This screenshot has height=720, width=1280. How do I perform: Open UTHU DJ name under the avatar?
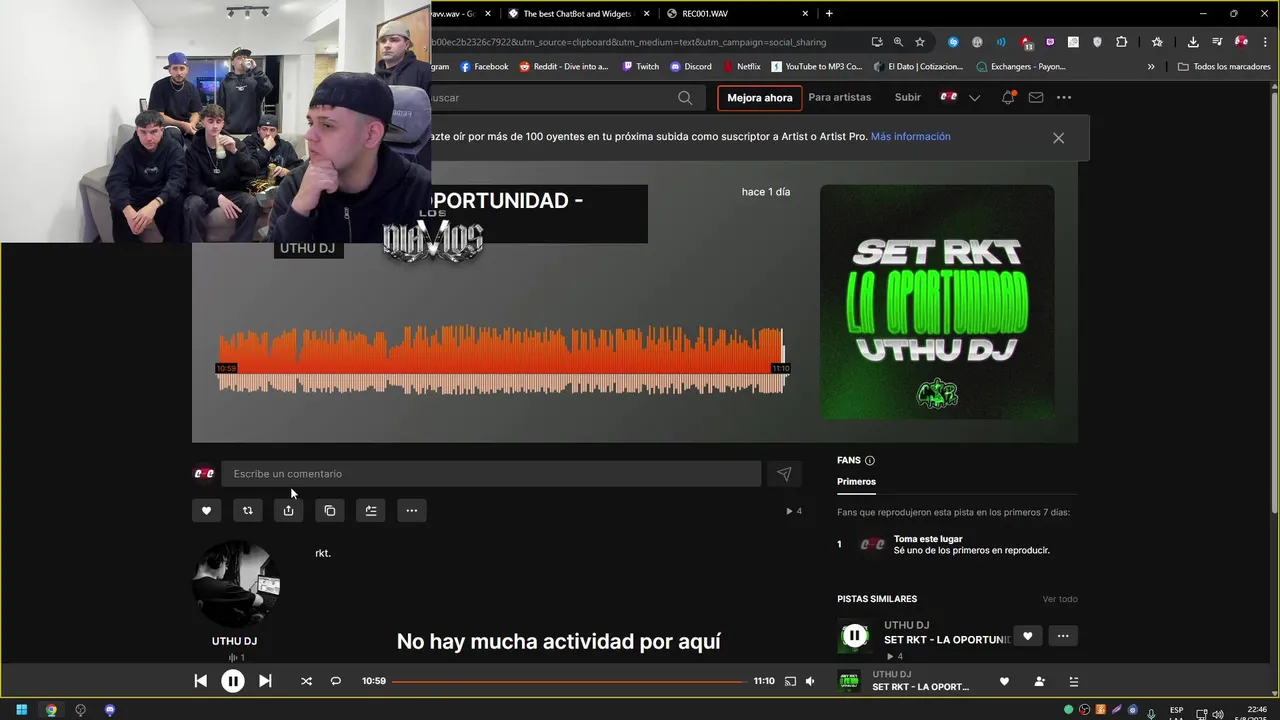[x=234, y=641]
